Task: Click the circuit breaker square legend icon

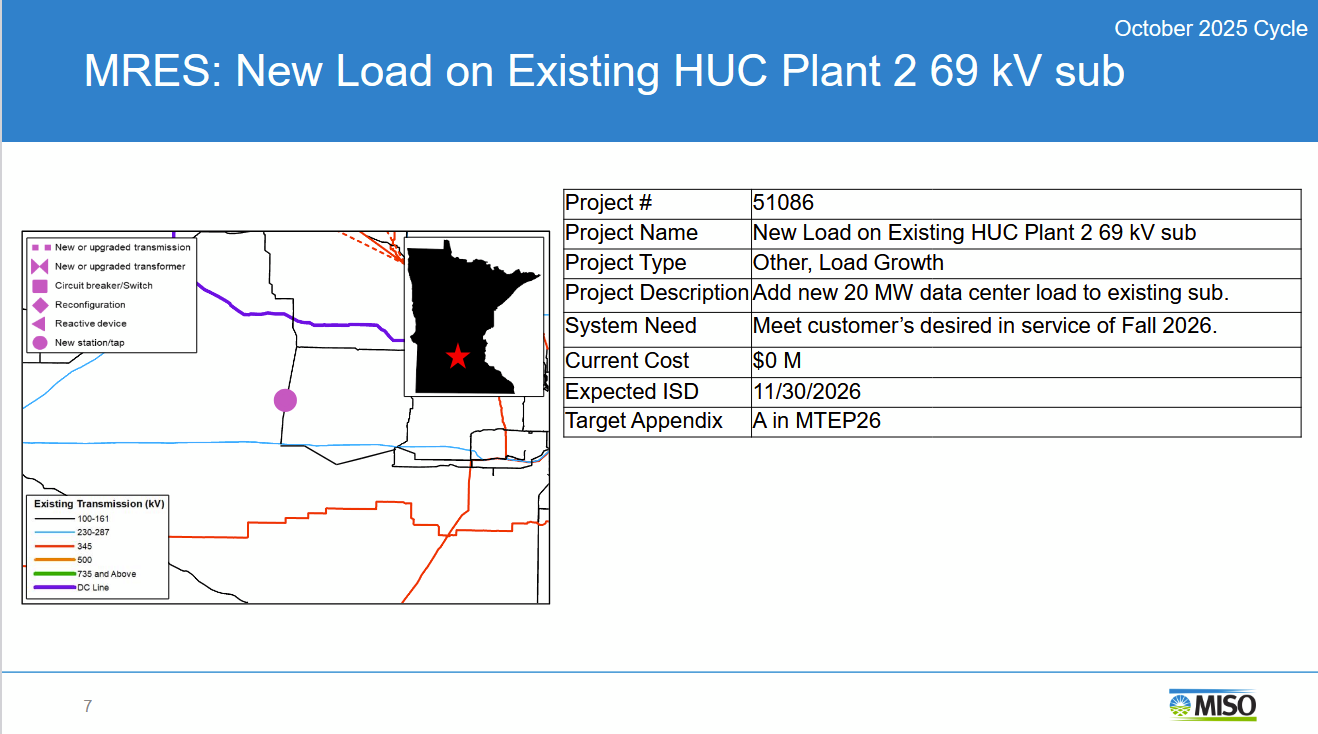Action: point(40,286)
